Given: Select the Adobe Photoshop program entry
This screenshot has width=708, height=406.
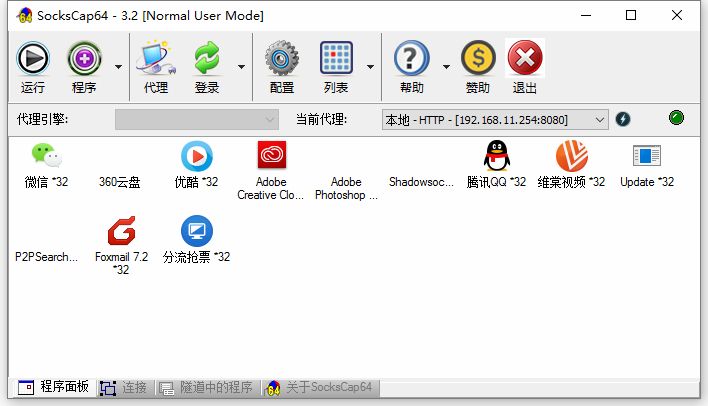Looking at the screenshot, I should click(x=346, y=188).
